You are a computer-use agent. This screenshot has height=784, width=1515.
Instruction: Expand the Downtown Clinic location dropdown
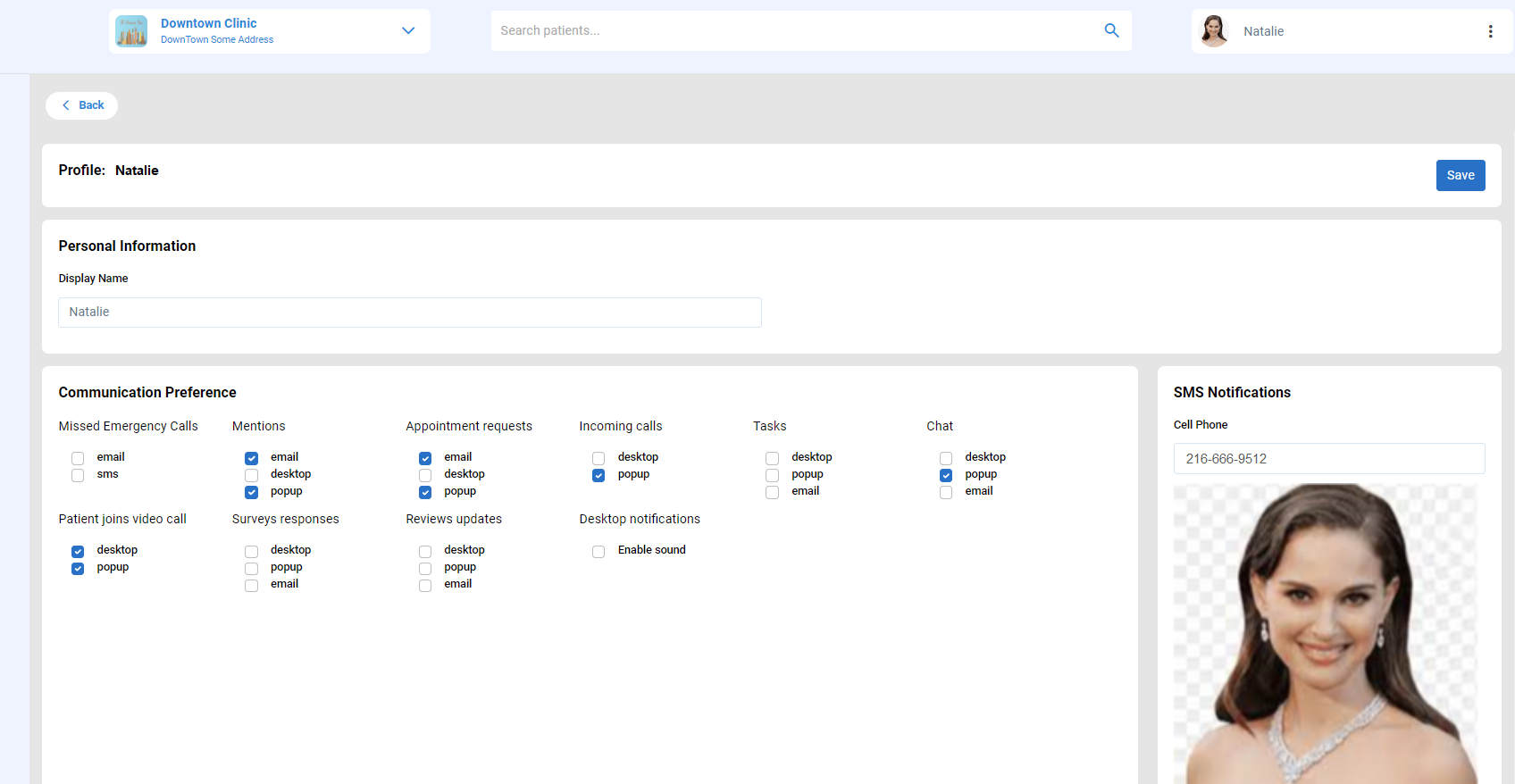point(408,30)
